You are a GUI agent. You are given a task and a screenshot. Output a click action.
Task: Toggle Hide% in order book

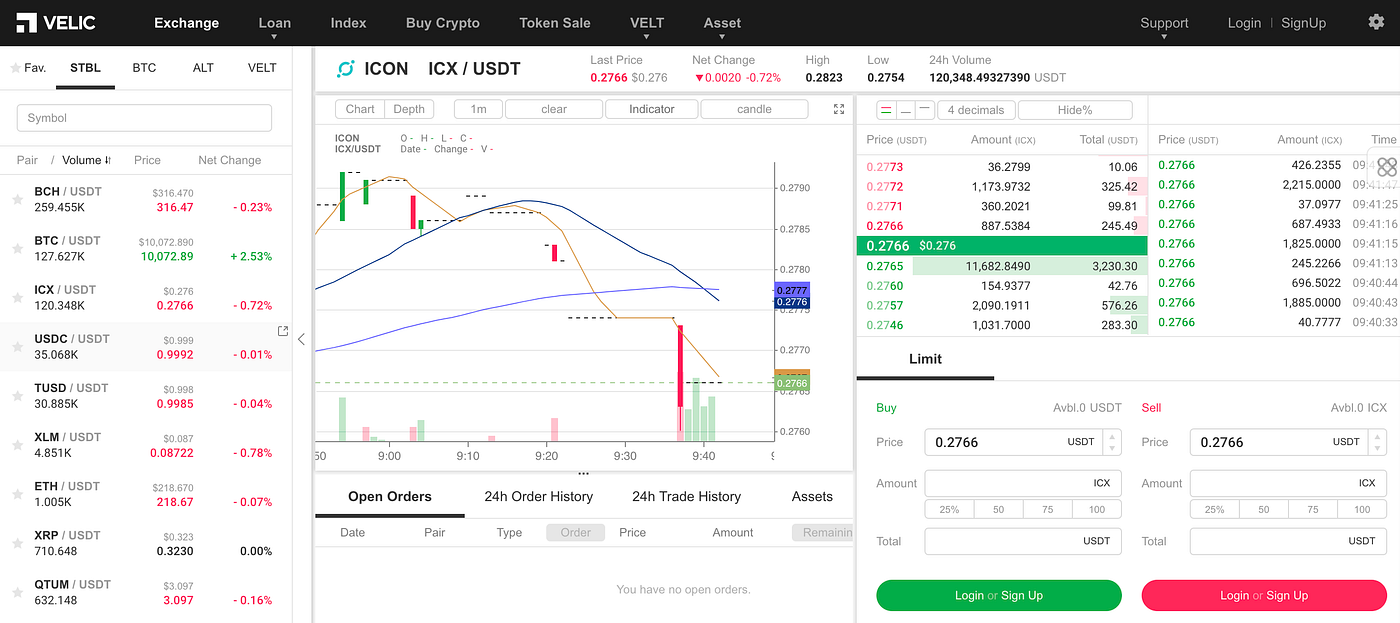[x=1075, y=110]
